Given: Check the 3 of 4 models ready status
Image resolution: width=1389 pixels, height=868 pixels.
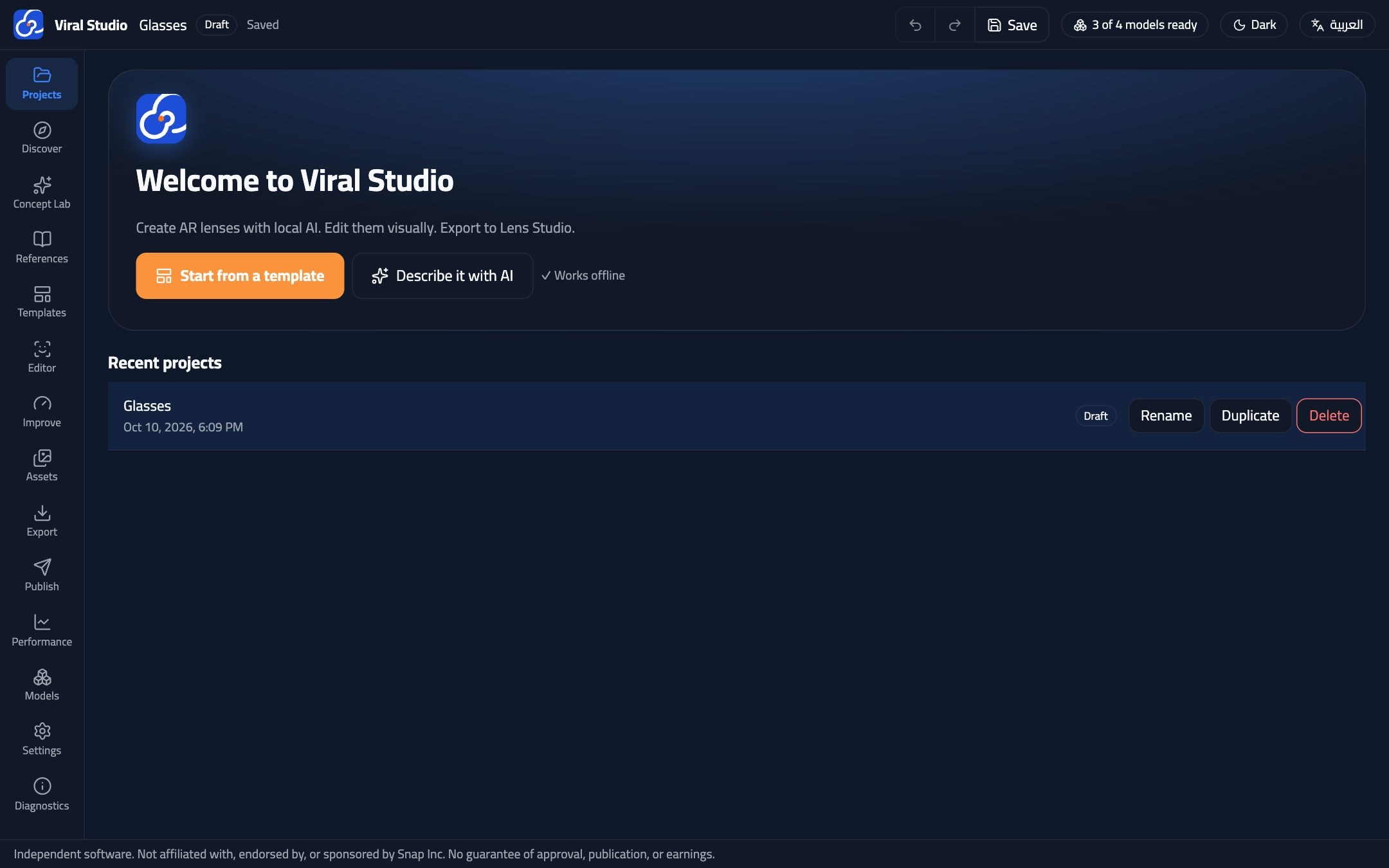Looking at the screenshot, I should [x=1135, y=25].
